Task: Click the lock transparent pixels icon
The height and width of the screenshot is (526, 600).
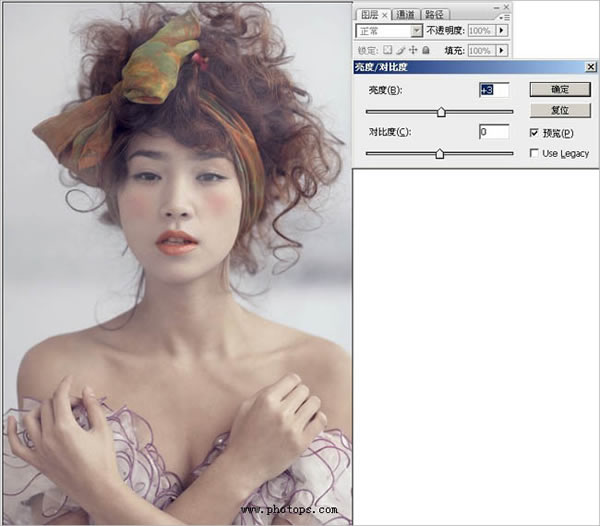Action: pos(387,49)
